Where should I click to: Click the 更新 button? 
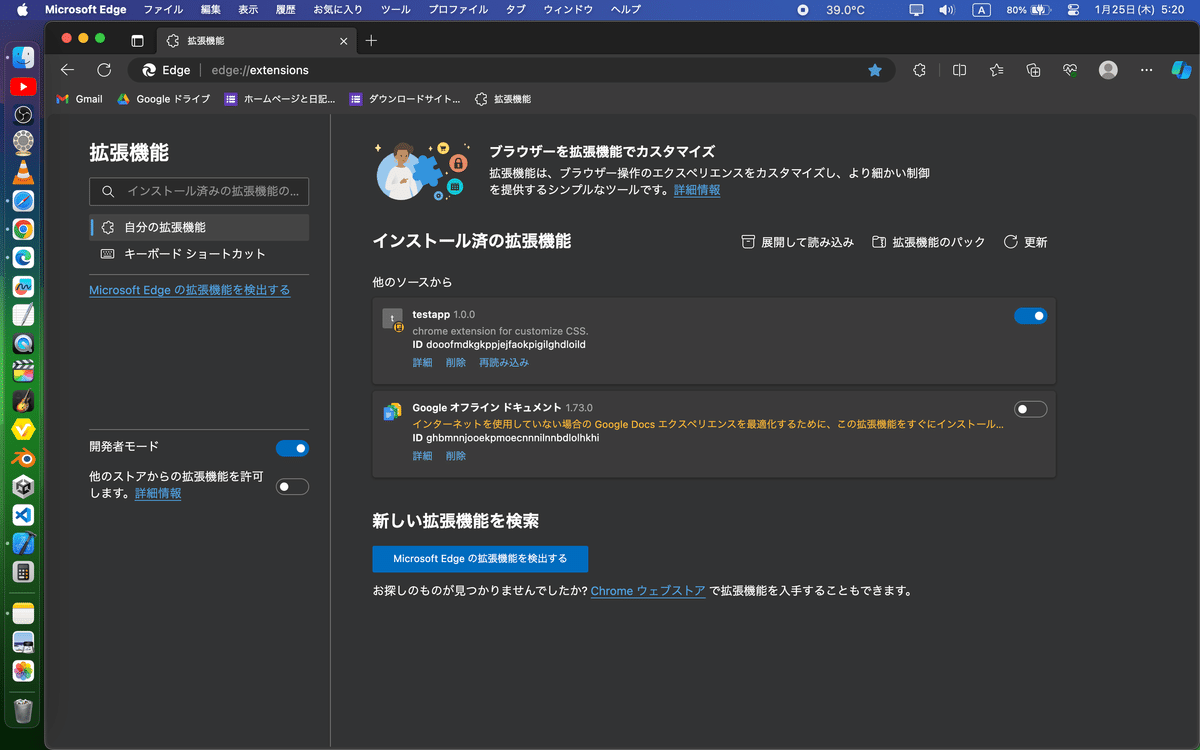[1025, 242]
